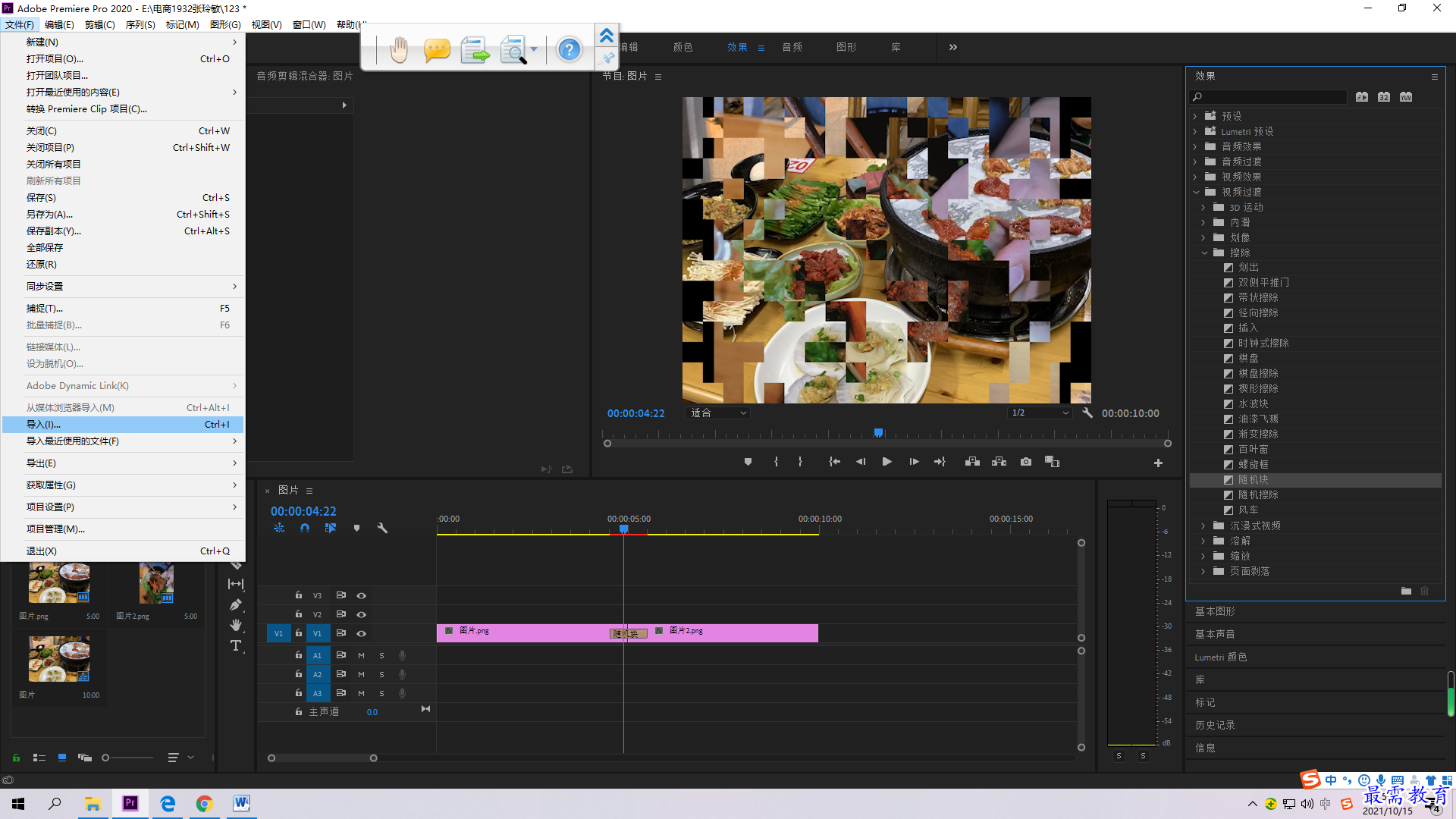
Task: Mute the A1 audio track
Action: [361, 655]
